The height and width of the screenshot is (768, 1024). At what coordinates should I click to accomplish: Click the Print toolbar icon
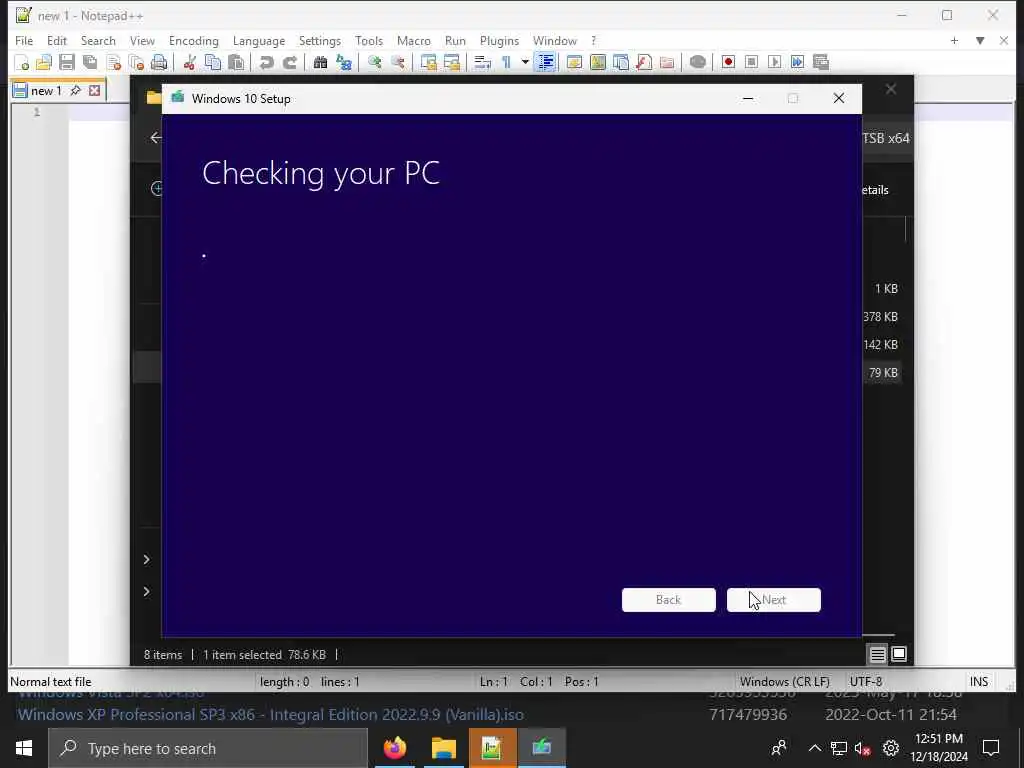coord(159,63)
